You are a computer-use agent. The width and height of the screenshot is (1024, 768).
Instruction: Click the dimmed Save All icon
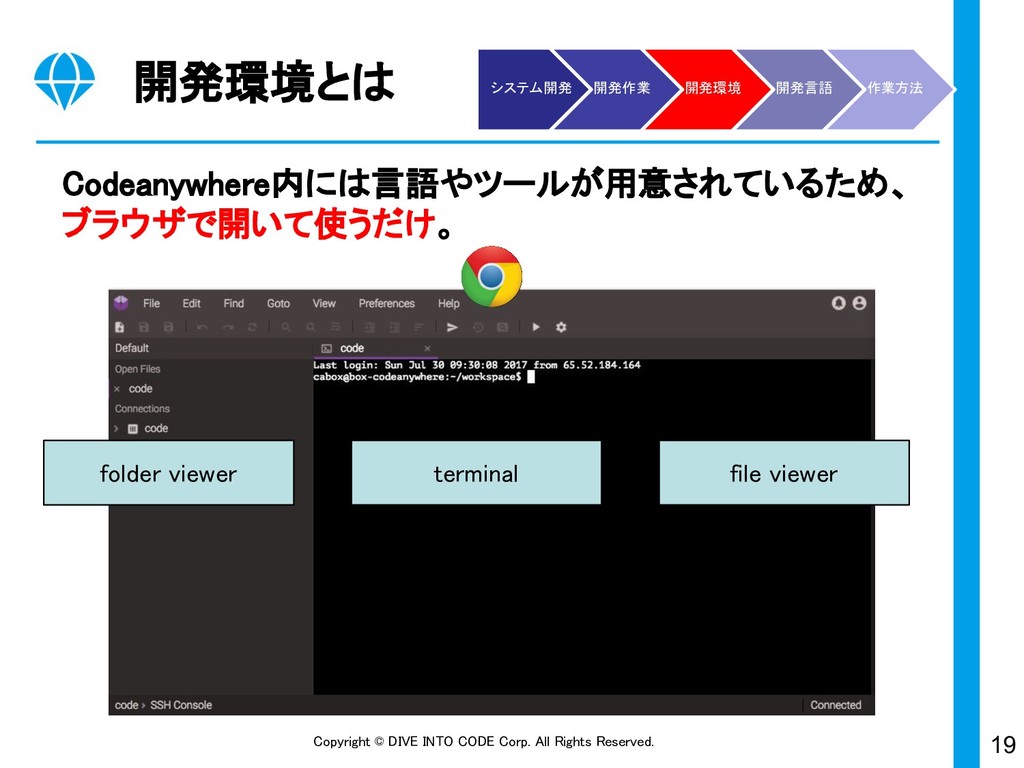tap(168, 327)
